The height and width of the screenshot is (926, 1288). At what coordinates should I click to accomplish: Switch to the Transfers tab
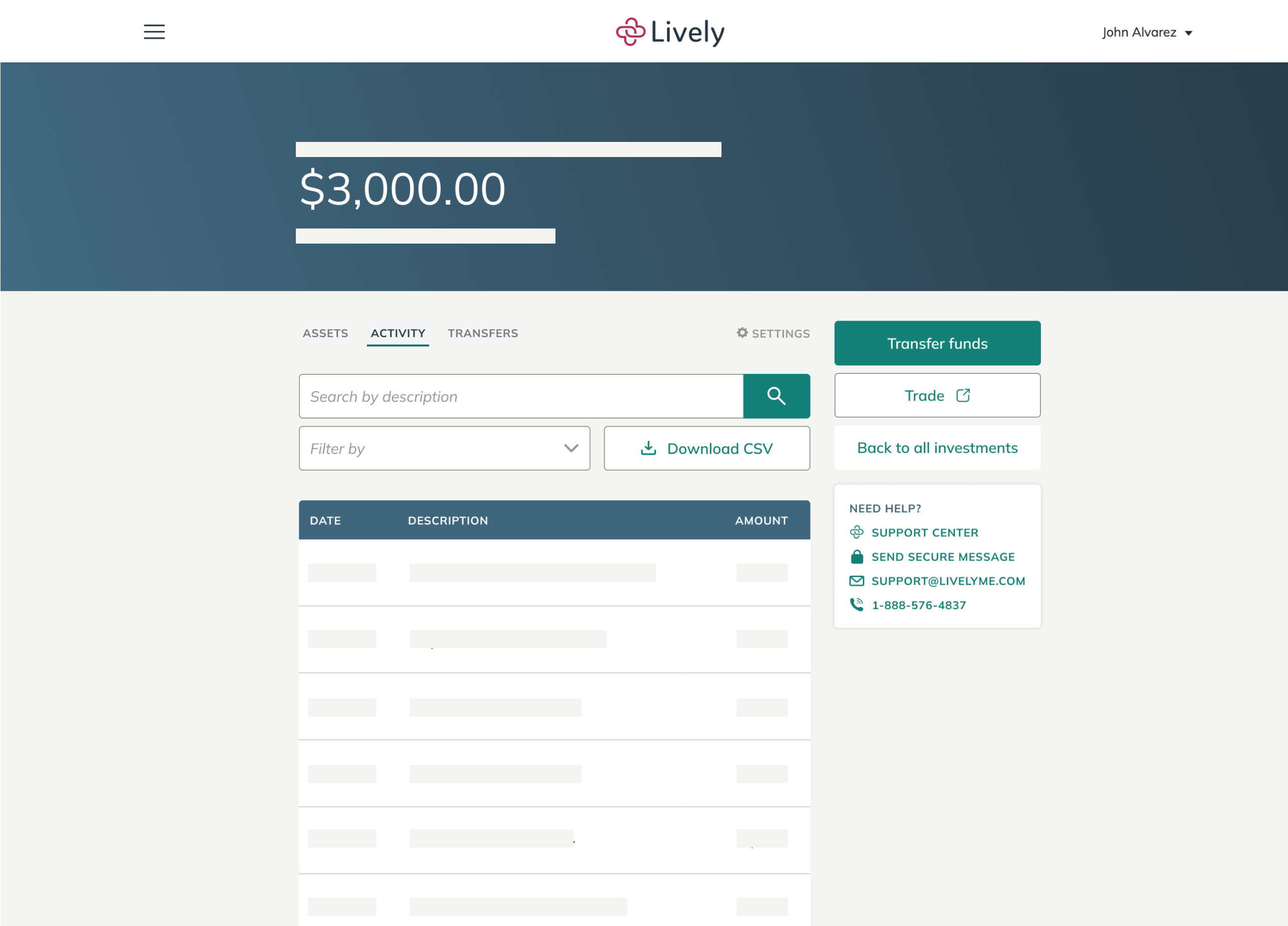(x=484, y=333)
